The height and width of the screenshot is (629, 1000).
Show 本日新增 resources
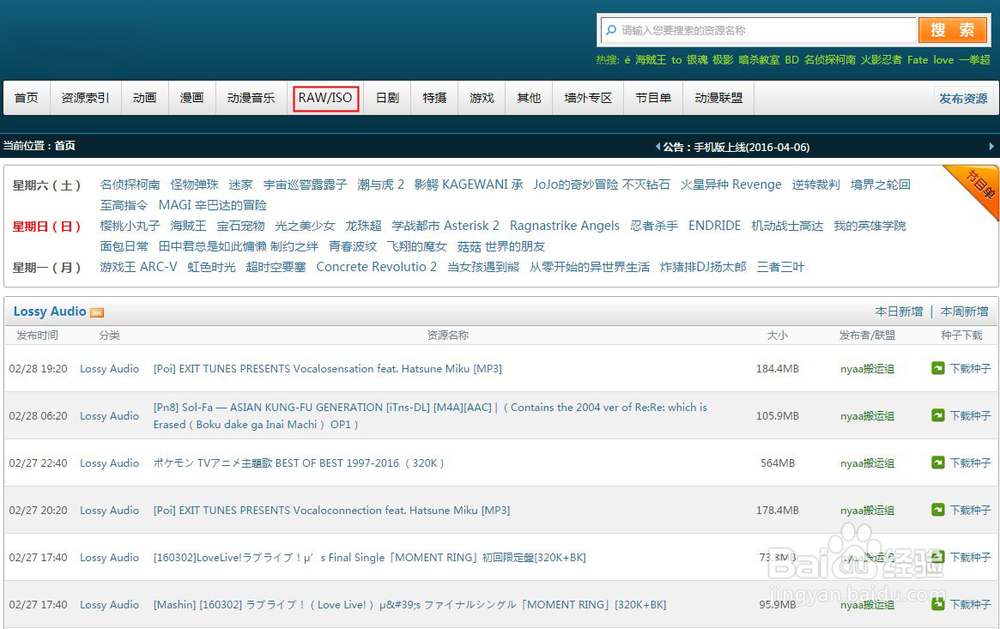[899, 311]
